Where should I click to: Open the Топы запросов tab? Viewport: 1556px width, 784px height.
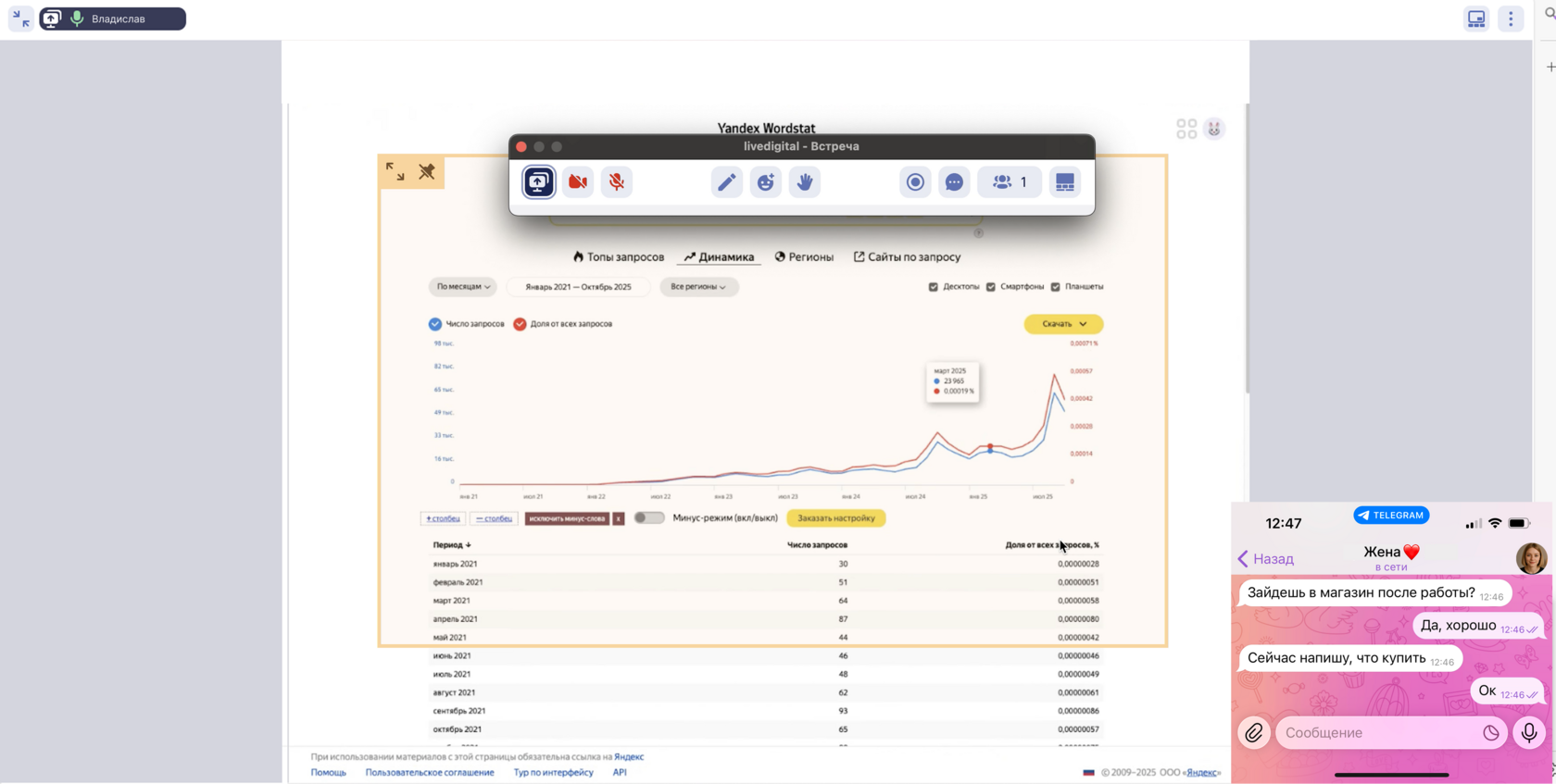click(x=618, y=257)
